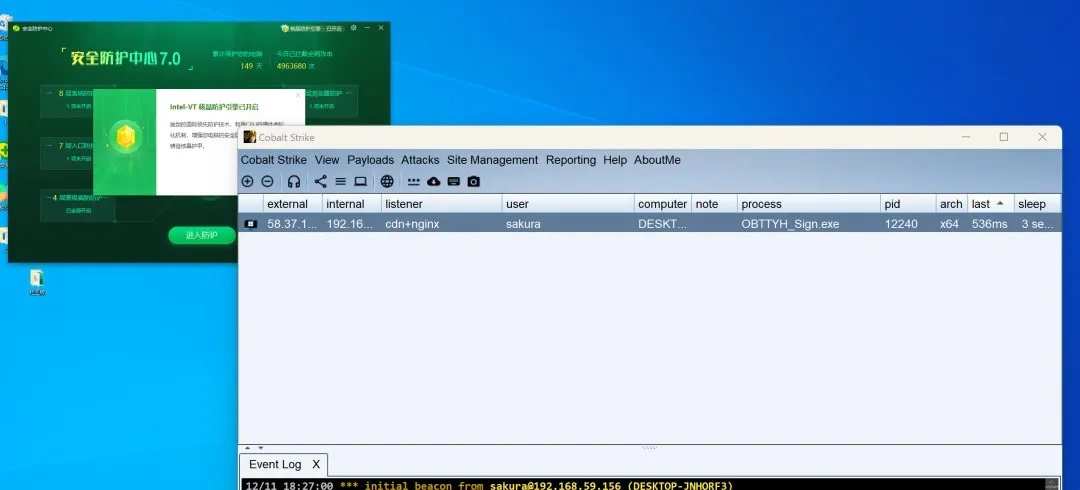Select the sakura user cell
The width and height of the screenshot is (1080, 490).
[x=568, y=223]
